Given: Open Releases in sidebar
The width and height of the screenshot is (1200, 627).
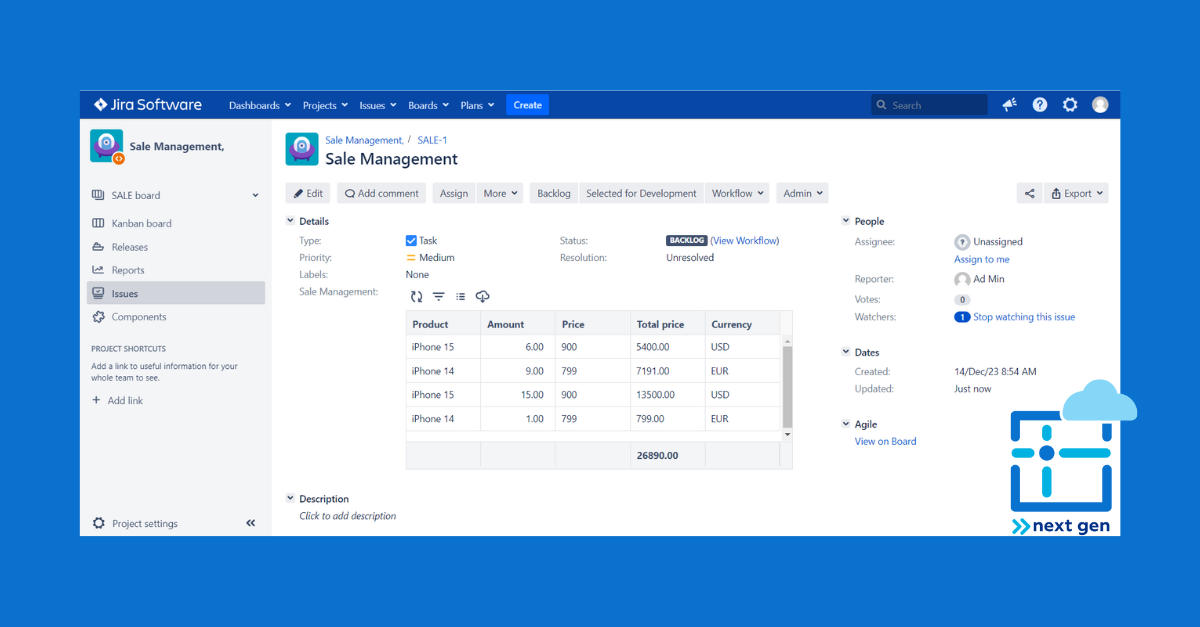Looking at the screenshot, I should click(x=175, y=247).
